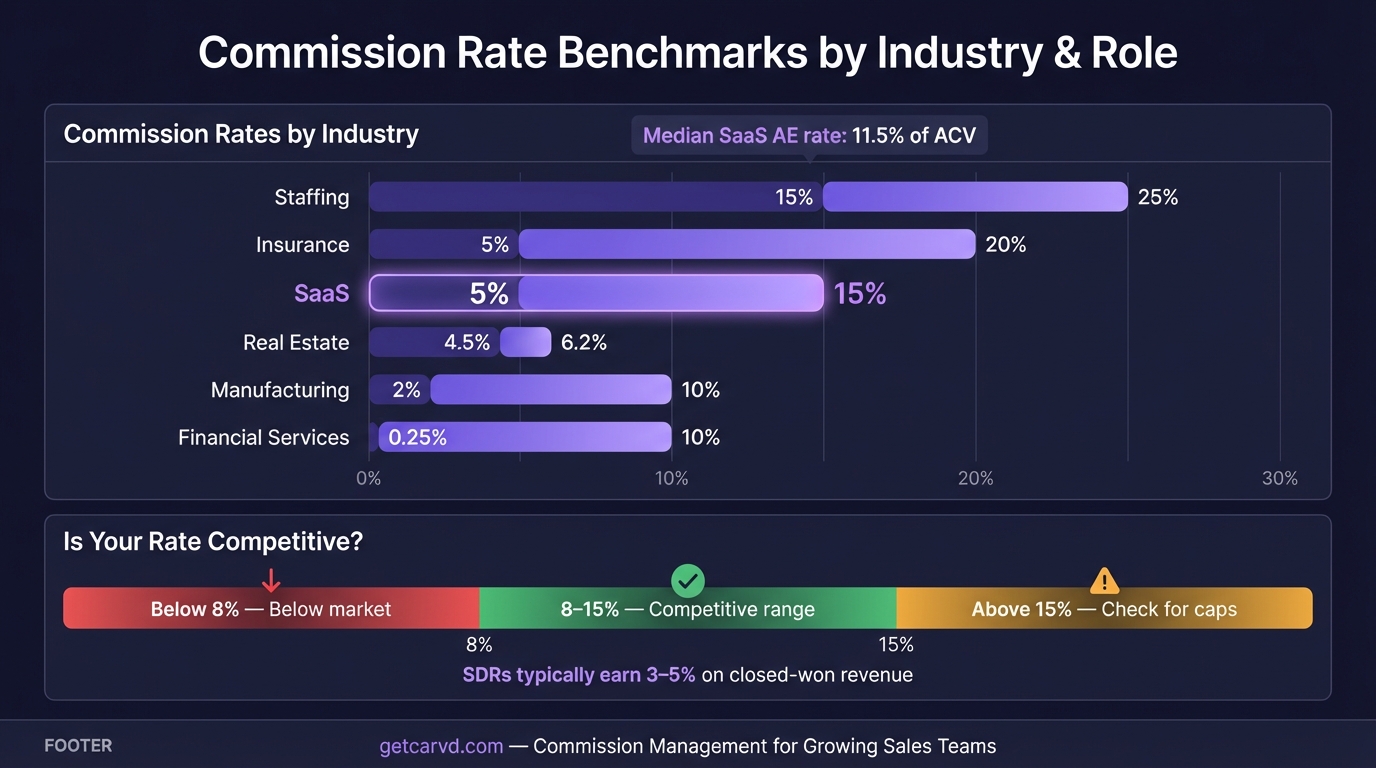Click the Insurance commission bar
The image size is (1376, 768).
click(670, 243)
